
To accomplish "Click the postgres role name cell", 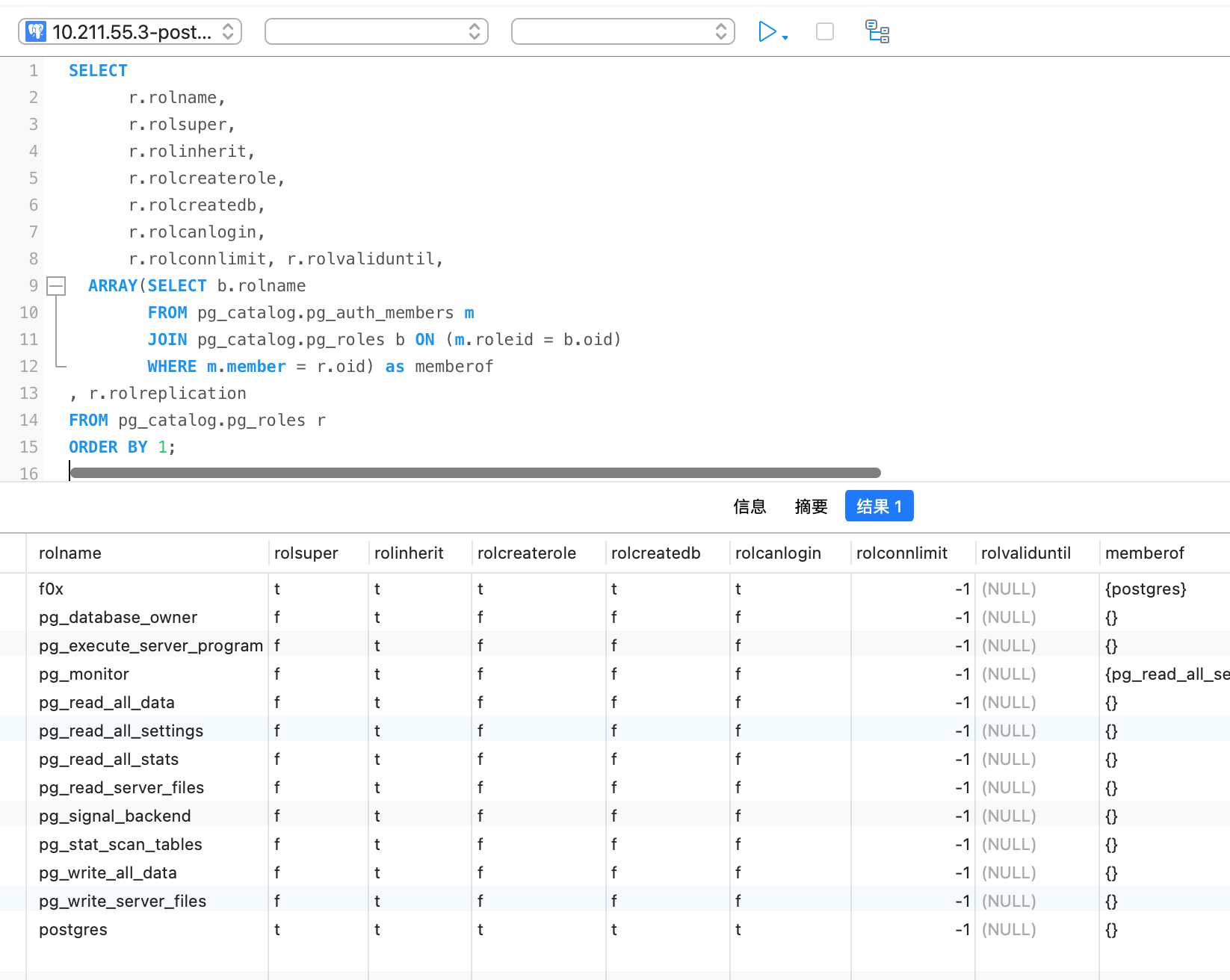I will [x=73, y=930].
